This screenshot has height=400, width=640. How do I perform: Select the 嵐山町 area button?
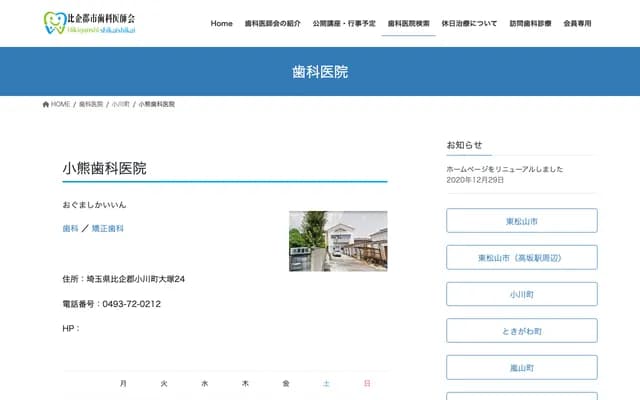click(x=522, y=368)
